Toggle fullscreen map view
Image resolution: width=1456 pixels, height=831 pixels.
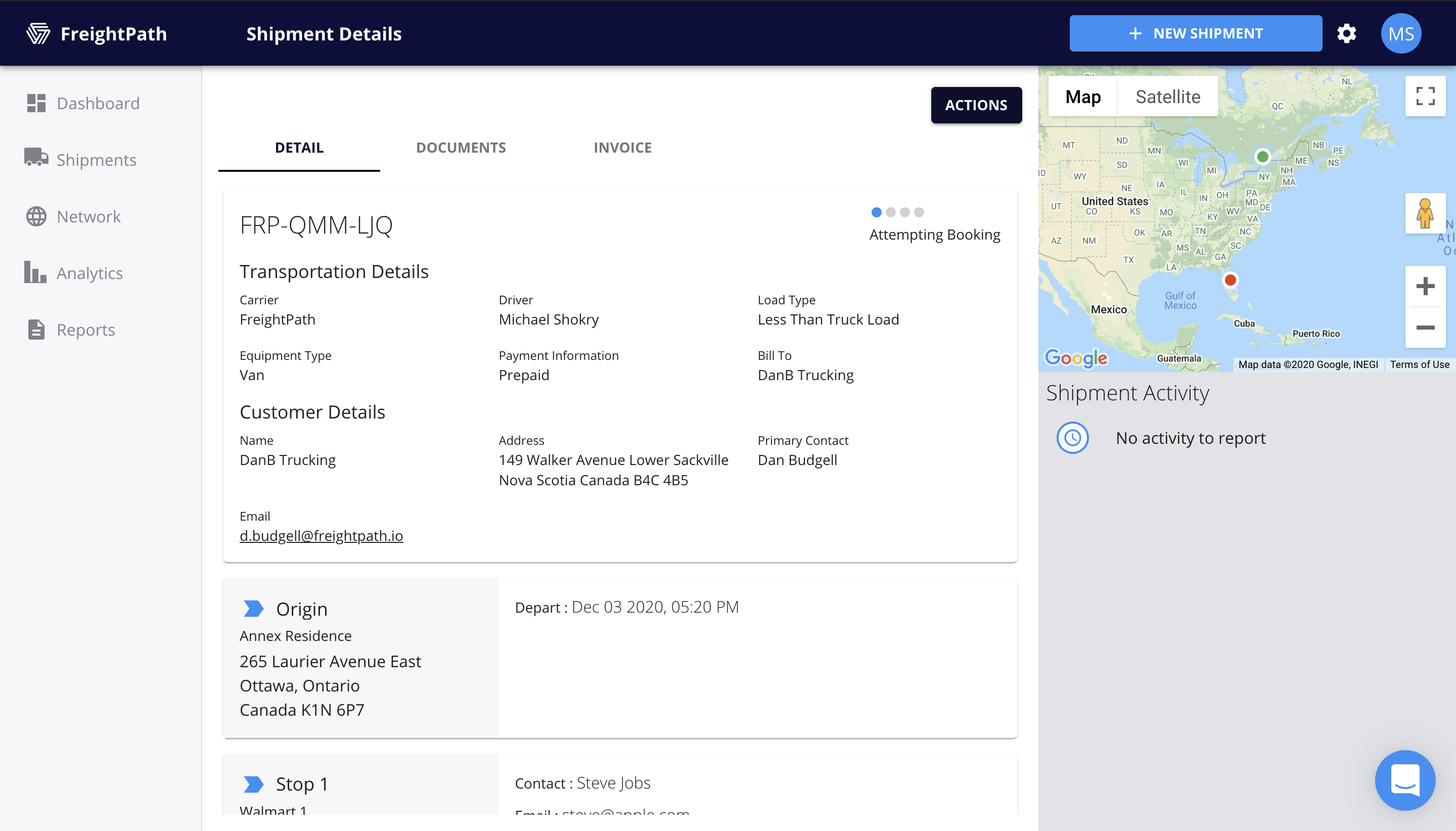click(1425, 96)
